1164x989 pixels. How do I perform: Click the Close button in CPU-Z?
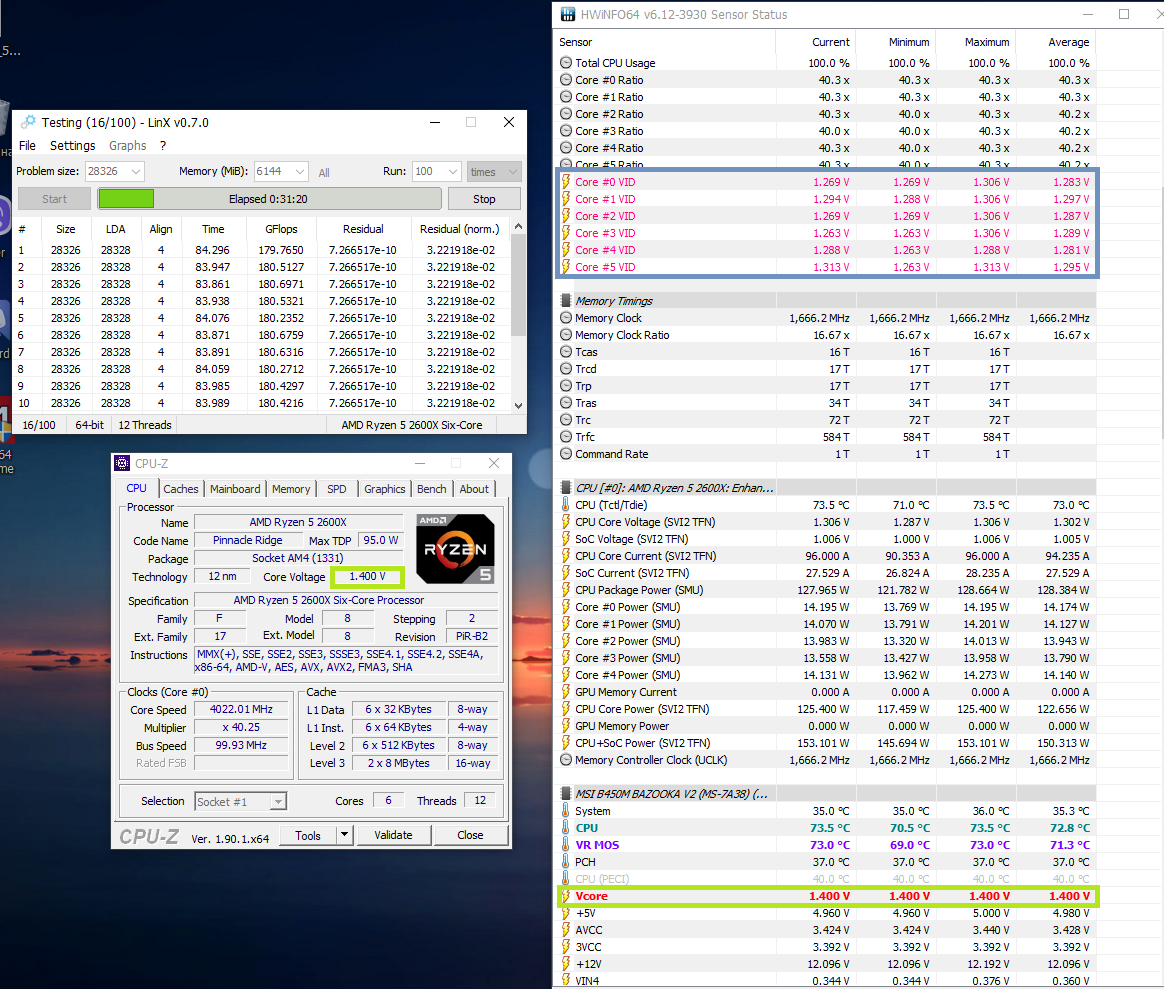[470, 835]
